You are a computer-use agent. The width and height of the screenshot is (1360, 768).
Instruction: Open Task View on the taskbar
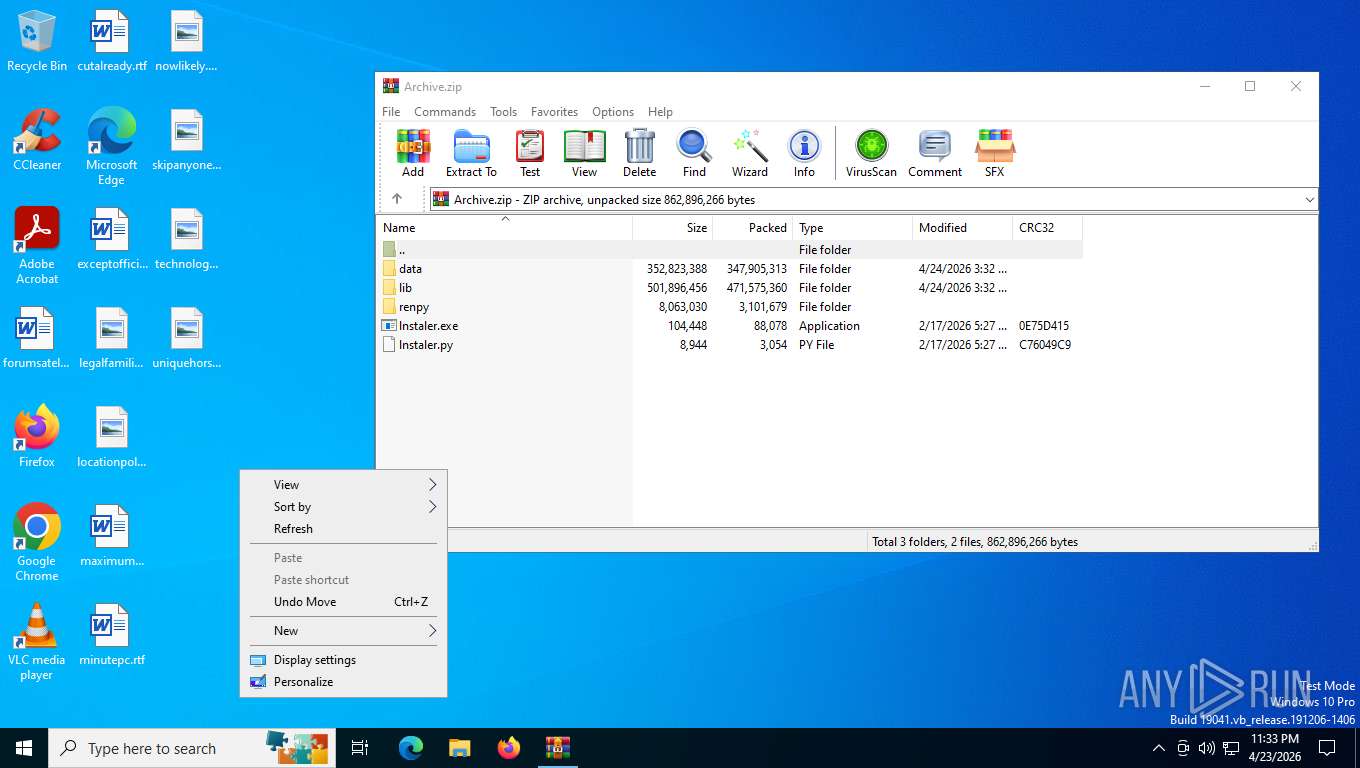coord(360,748)
